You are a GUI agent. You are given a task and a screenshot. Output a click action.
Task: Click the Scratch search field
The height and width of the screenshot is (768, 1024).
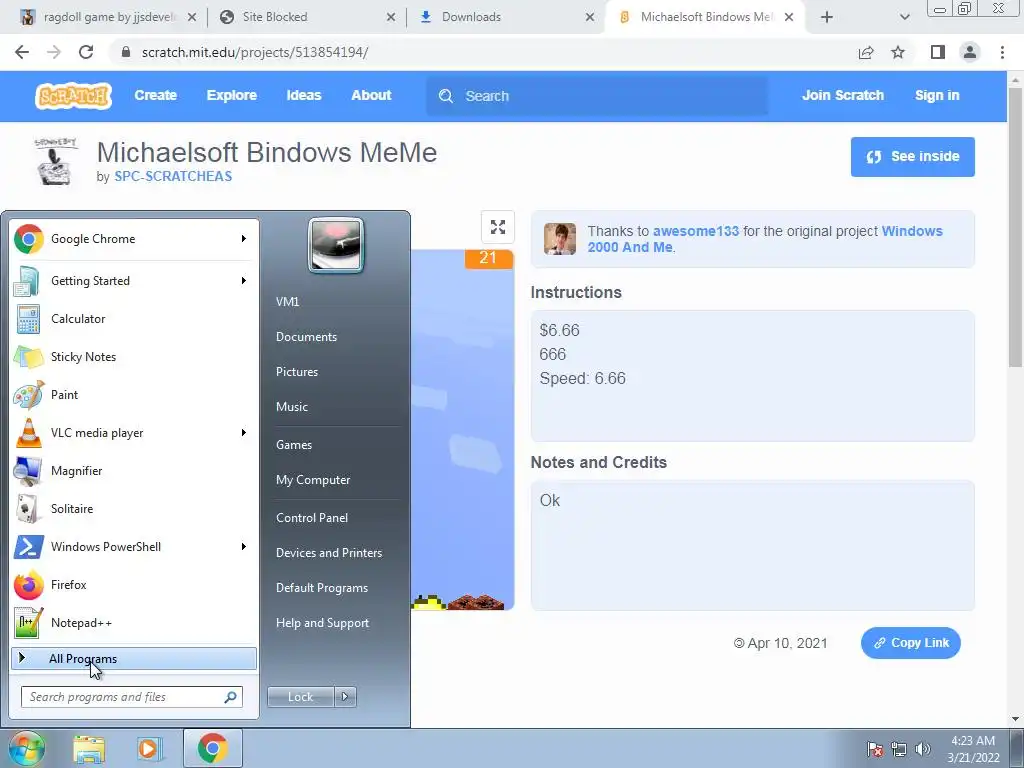click(x=597, y=96)
